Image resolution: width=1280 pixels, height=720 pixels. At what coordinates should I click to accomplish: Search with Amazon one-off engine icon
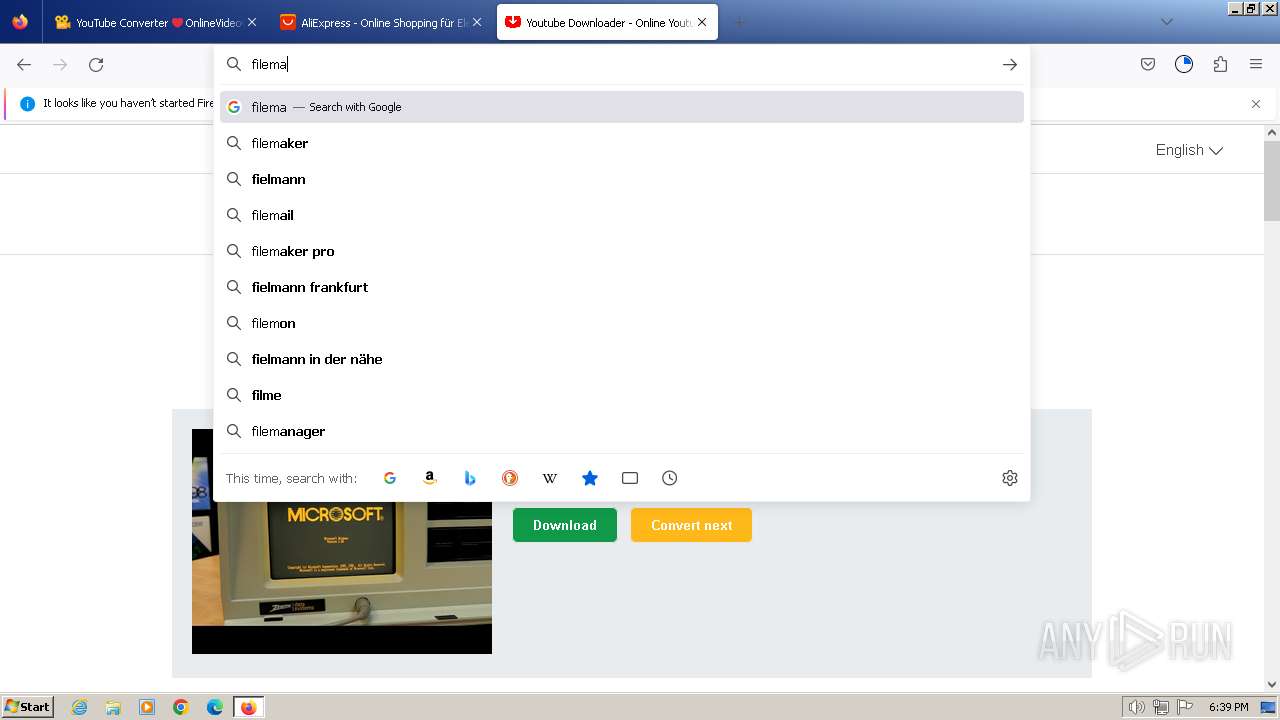[430, 478]
